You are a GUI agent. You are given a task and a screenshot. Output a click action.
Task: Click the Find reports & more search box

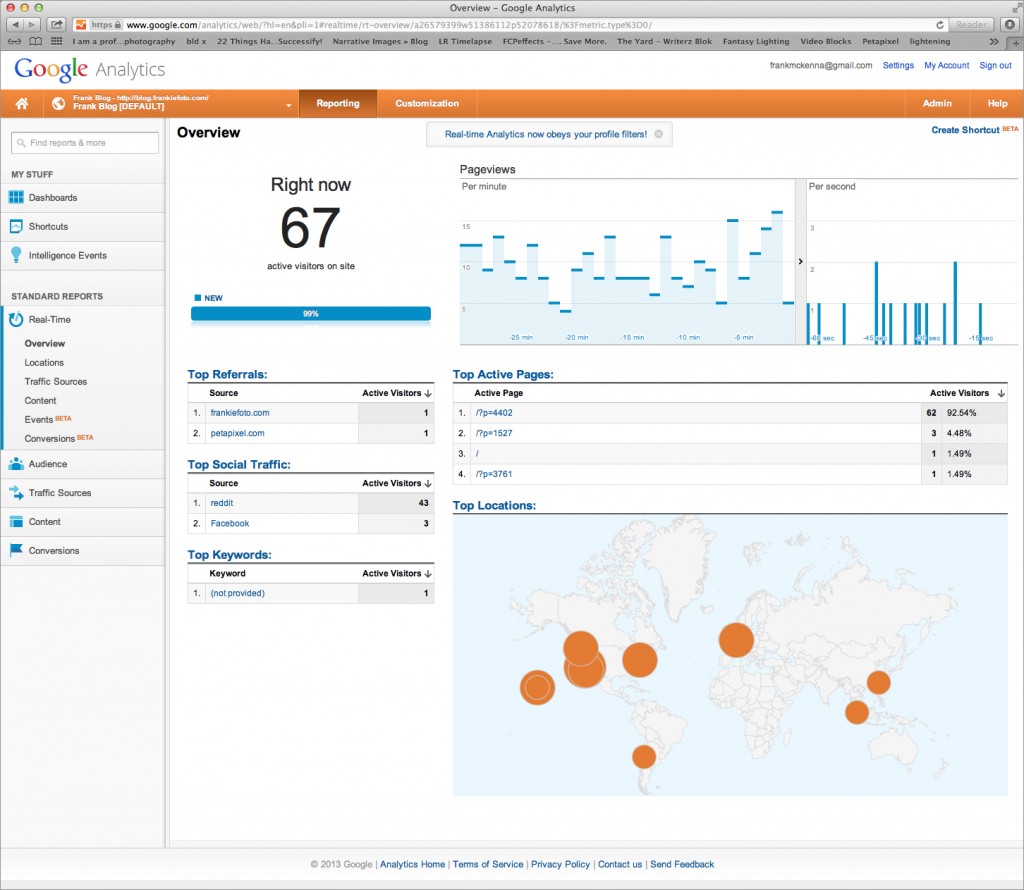(x=85, y=143)
